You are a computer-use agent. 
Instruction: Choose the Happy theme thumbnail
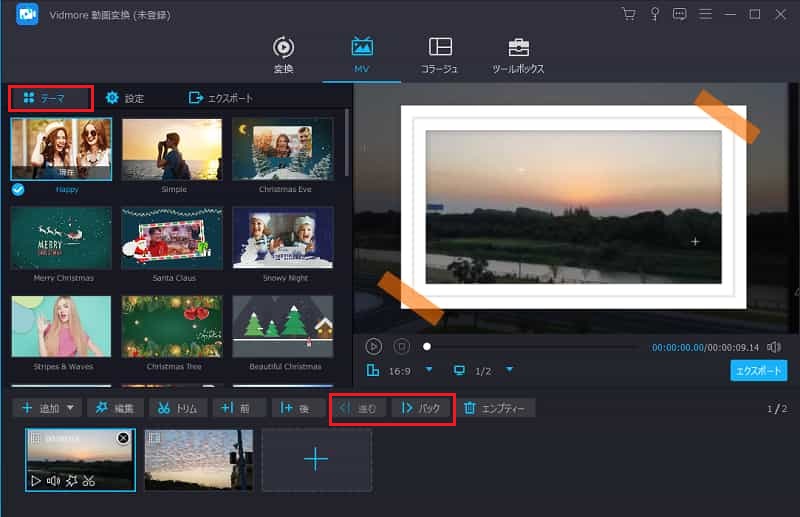coord(61,149)
